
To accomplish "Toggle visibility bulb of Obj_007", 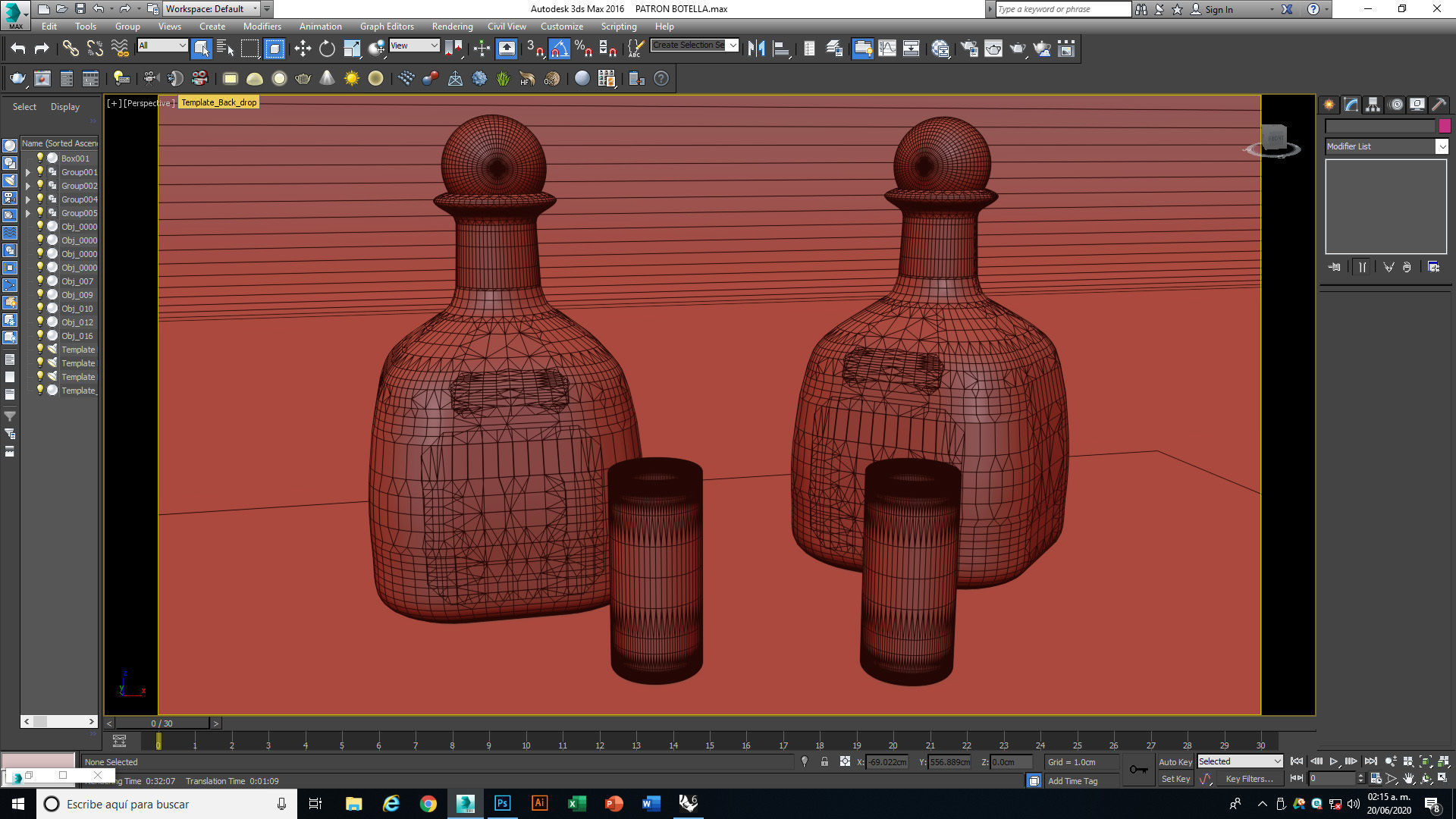I will 40,281.
